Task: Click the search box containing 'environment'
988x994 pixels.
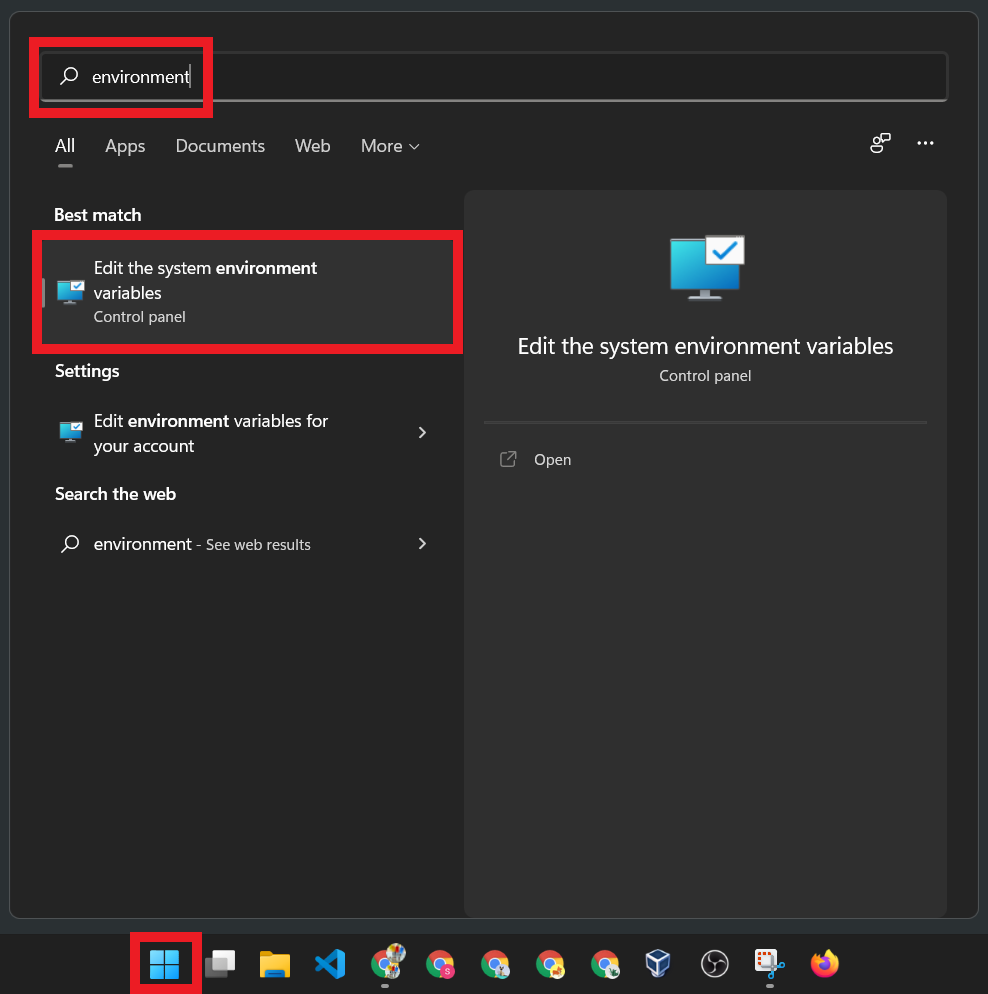Action: (x=494, y=77)
